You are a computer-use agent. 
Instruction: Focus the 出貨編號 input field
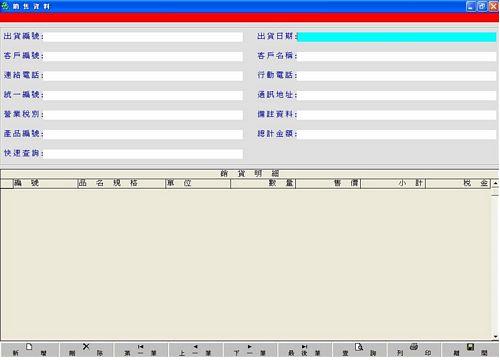(x=143, y=37)
